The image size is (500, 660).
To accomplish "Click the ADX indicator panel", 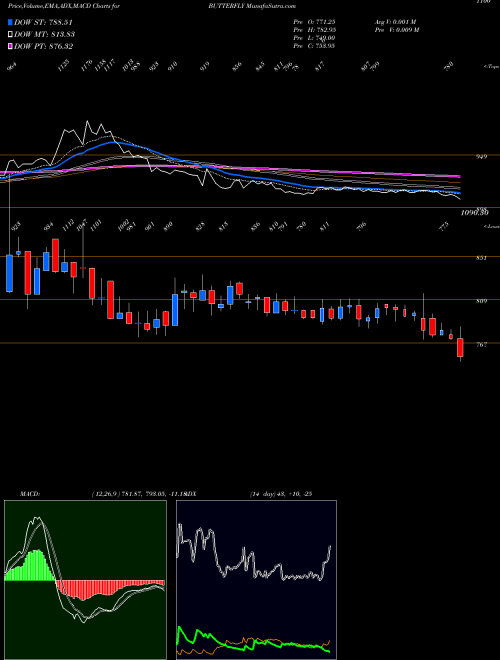I will [256, 580].
